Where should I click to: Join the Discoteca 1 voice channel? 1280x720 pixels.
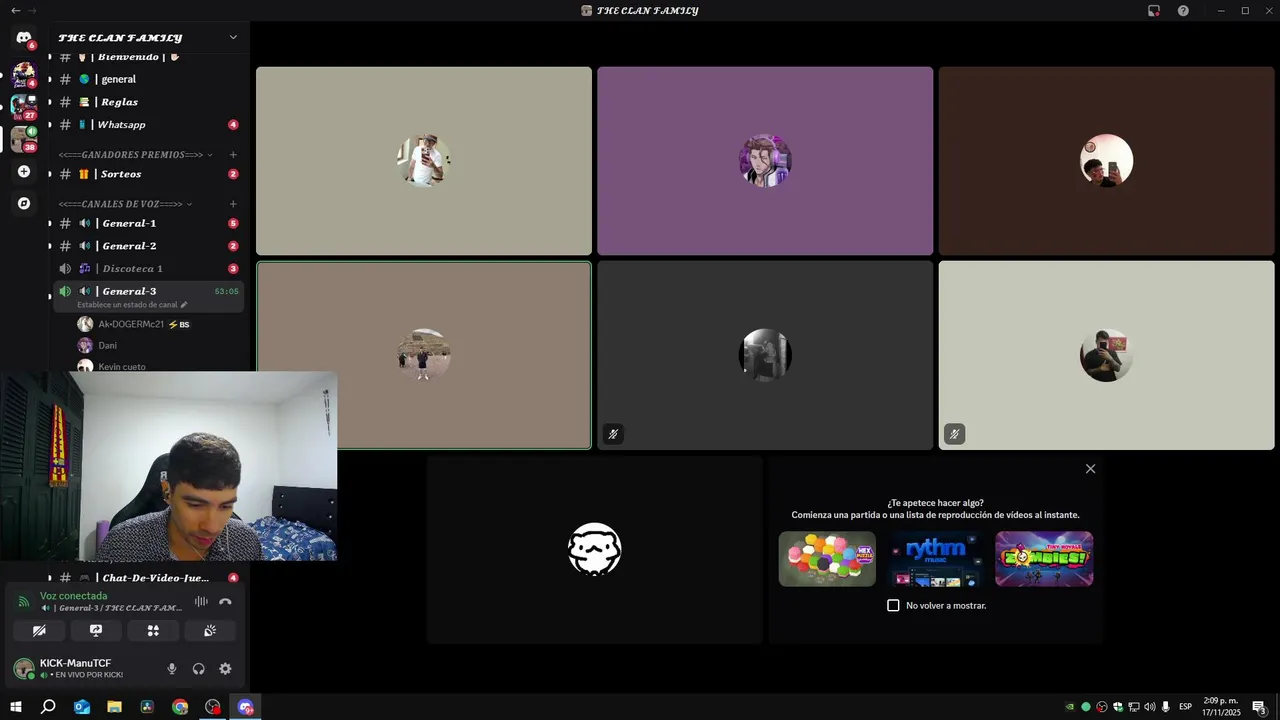click(148, 269)
